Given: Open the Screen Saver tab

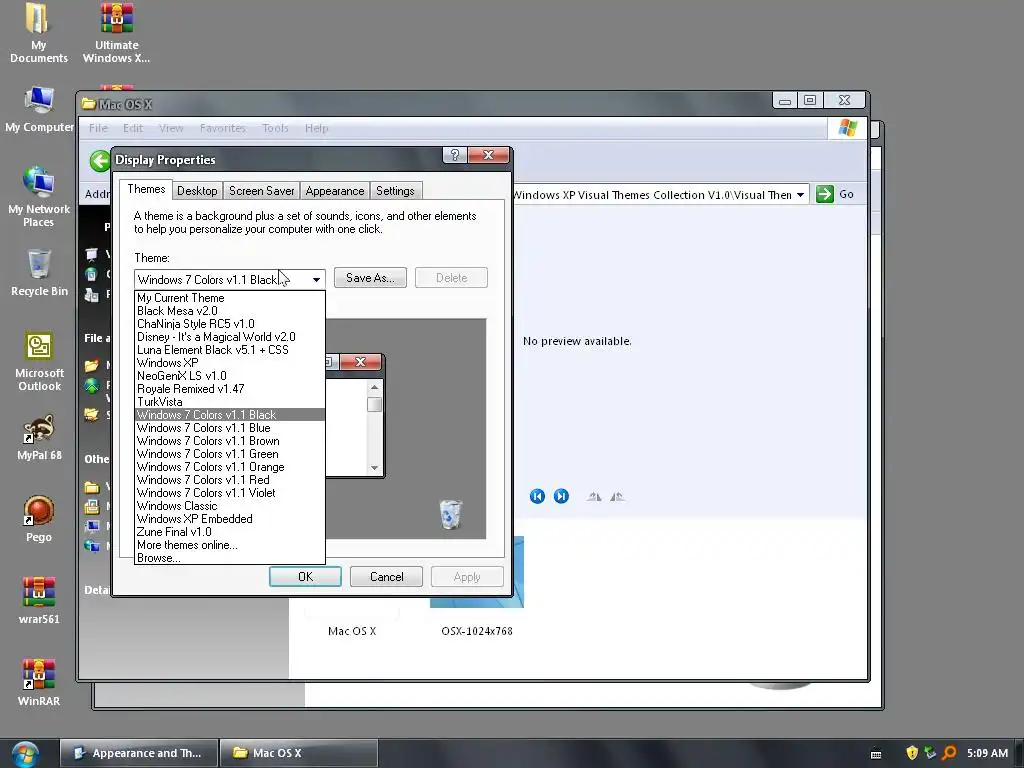Looking at the screenshot, I should (x=261, y=191).
